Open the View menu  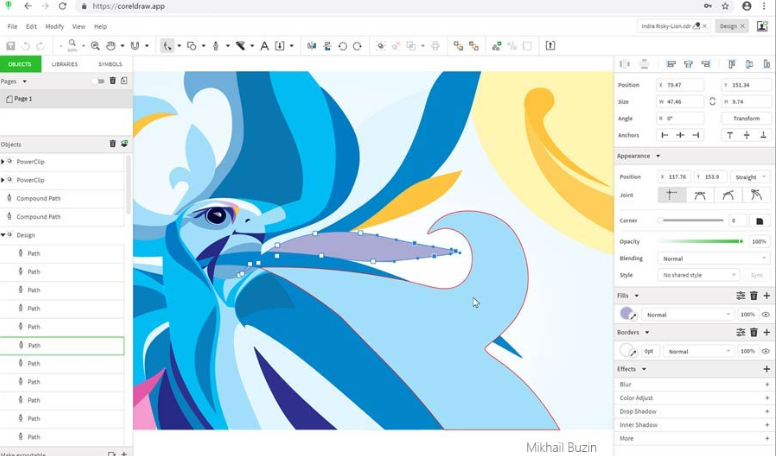click(79, 26)
